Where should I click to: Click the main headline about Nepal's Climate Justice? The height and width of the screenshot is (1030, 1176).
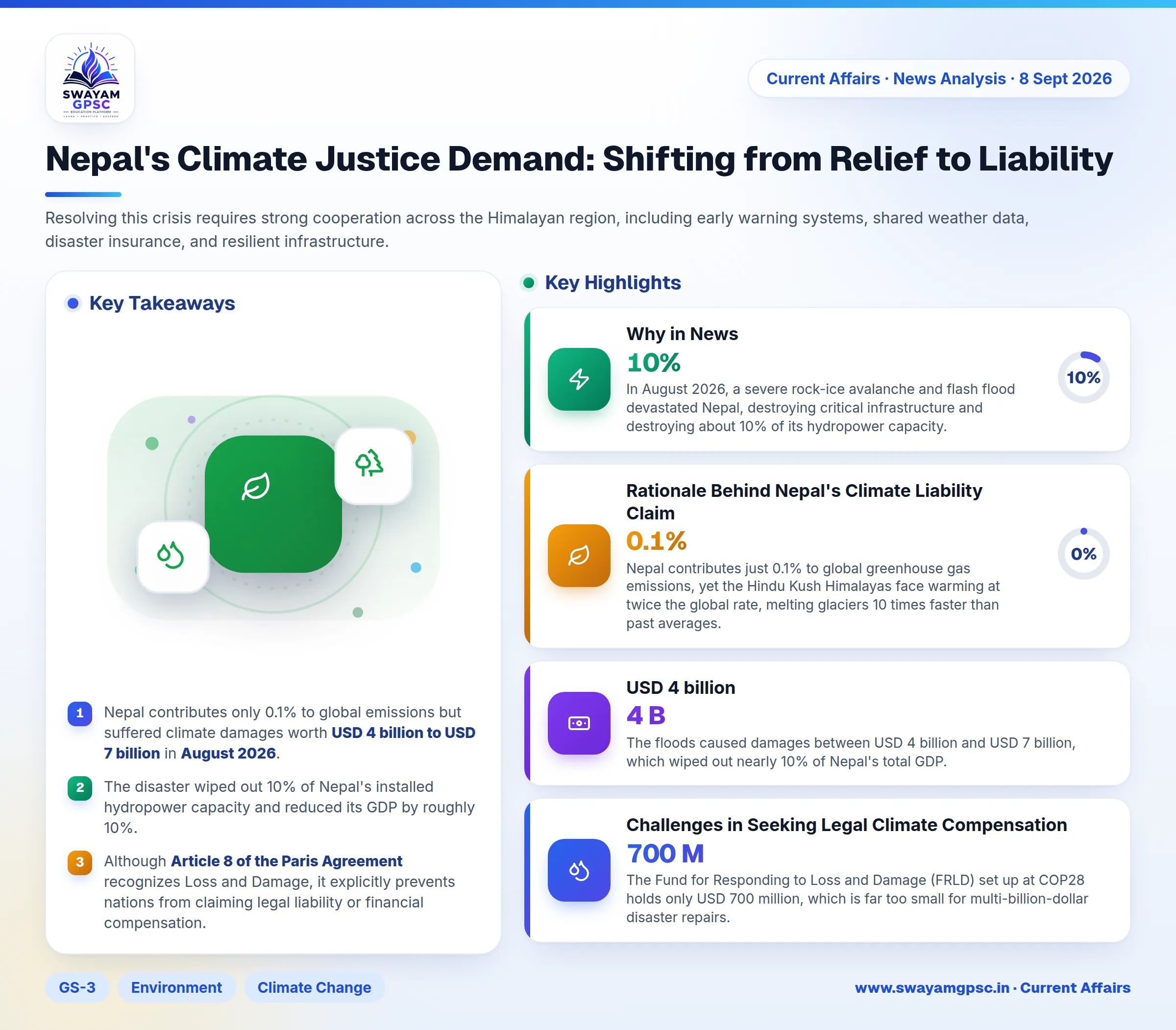[x=579, y=159]
